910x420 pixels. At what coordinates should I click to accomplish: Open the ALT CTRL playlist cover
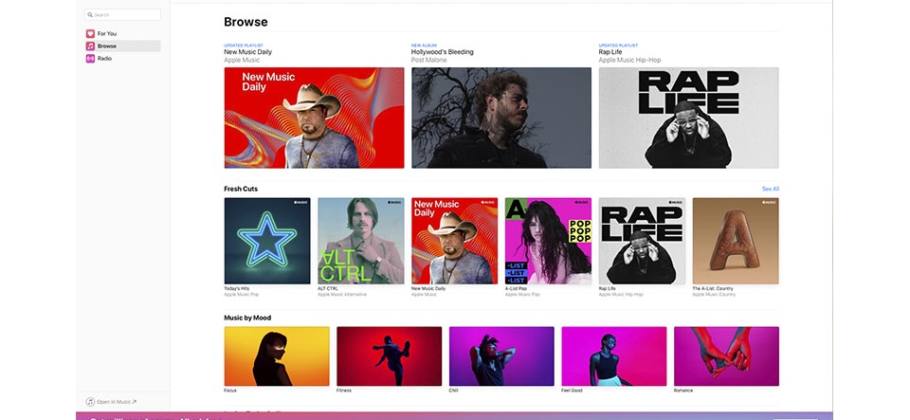pos(361,241)
